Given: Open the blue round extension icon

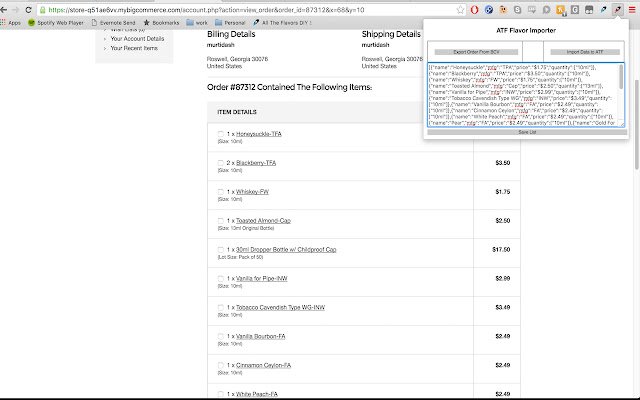Looking at the screenshot, I should tap(489, 10).
